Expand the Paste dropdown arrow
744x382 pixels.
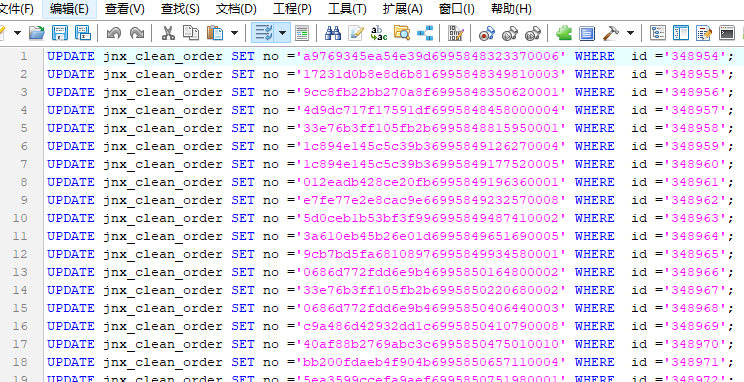234,33
